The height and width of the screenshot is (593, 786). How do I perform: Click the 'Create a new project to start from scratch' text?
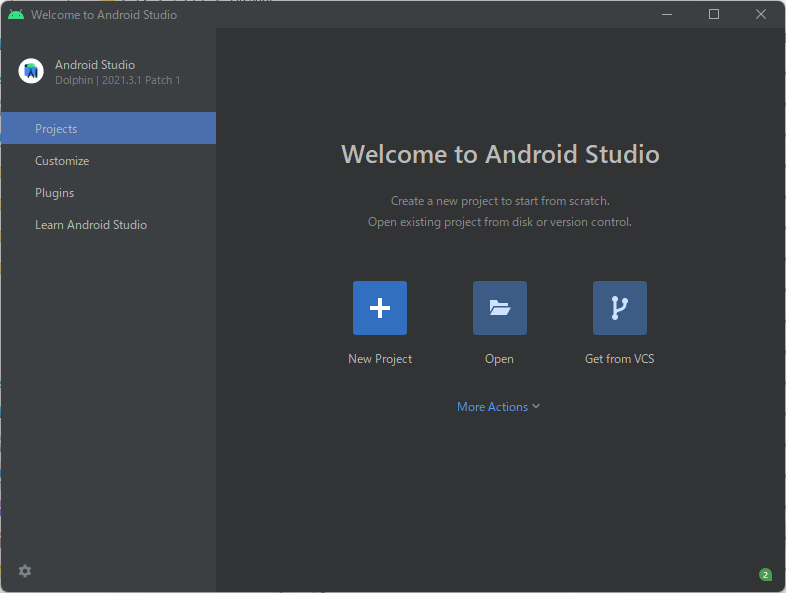click(500, 201)
